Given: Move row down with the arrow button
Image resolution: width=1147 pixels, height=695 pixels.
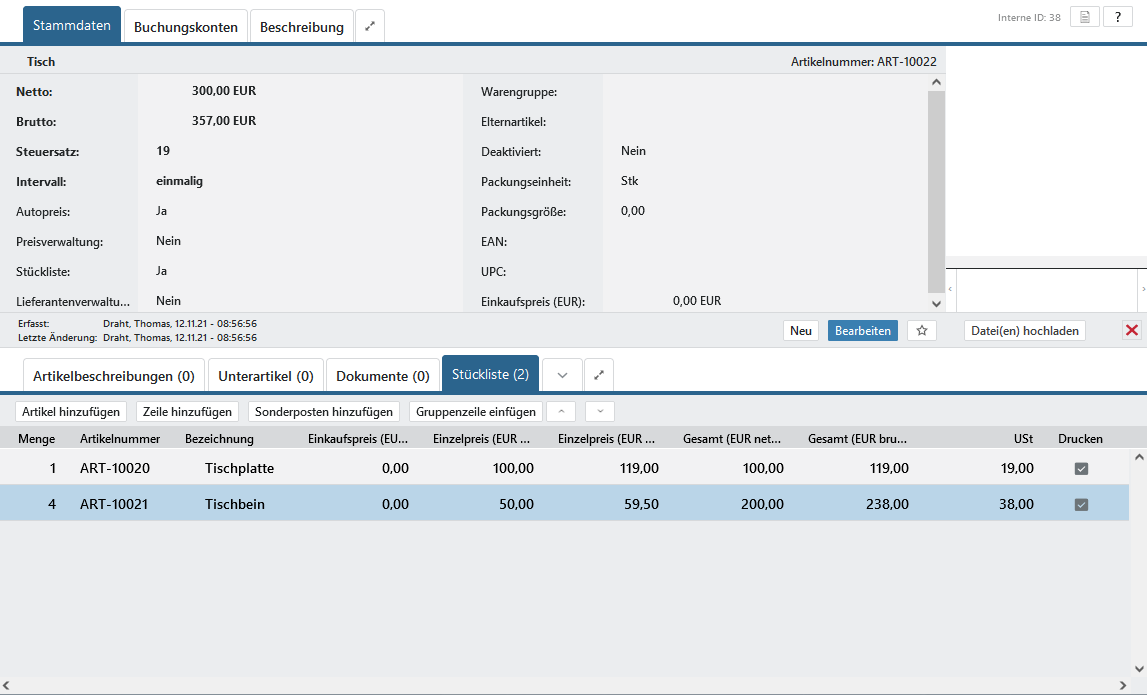Looking at the screenshot, I should point(600,411).
